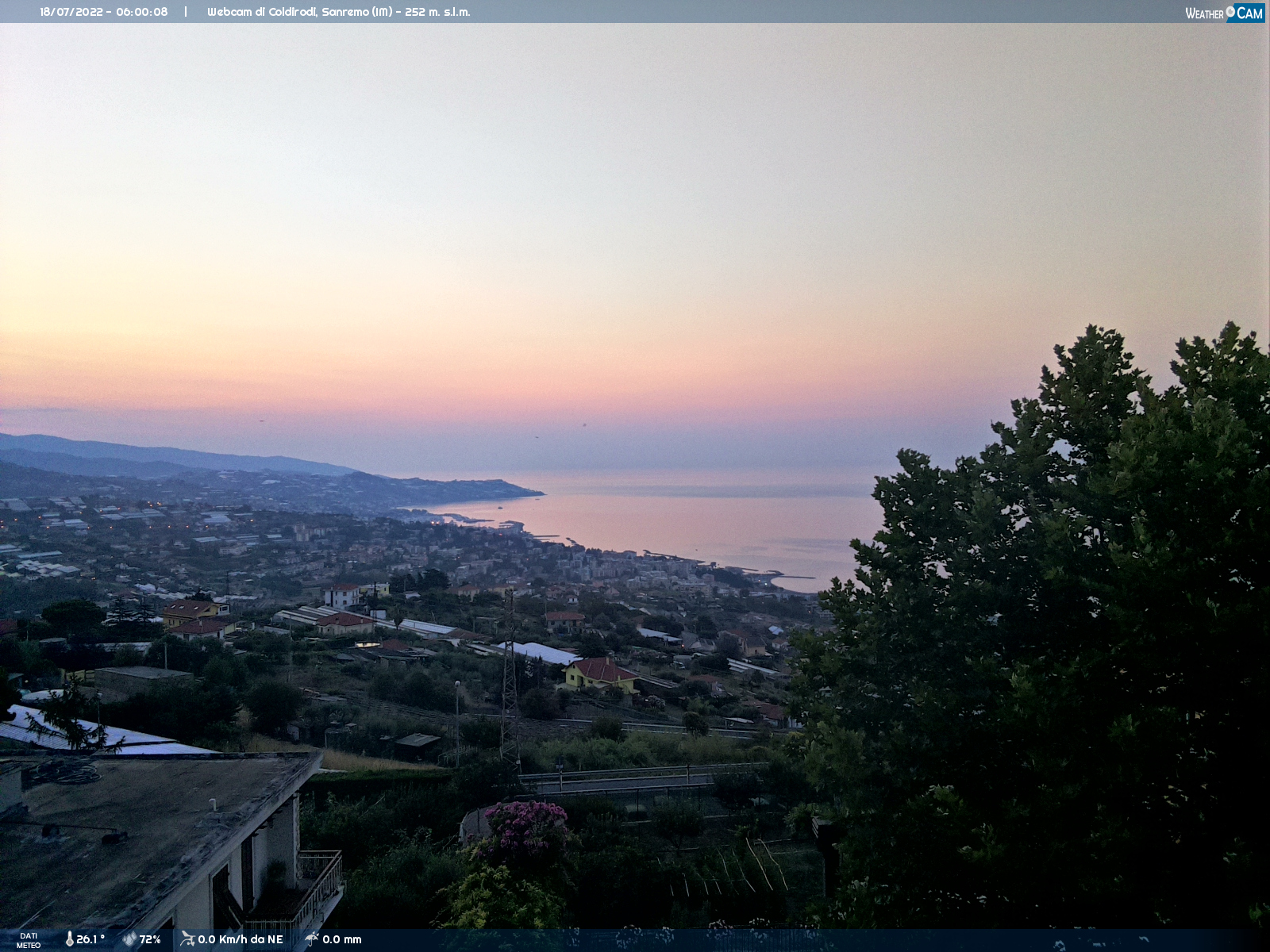Click the 0.0 mm rainfall value
The image size is (1270, 952).
(342, 939)
